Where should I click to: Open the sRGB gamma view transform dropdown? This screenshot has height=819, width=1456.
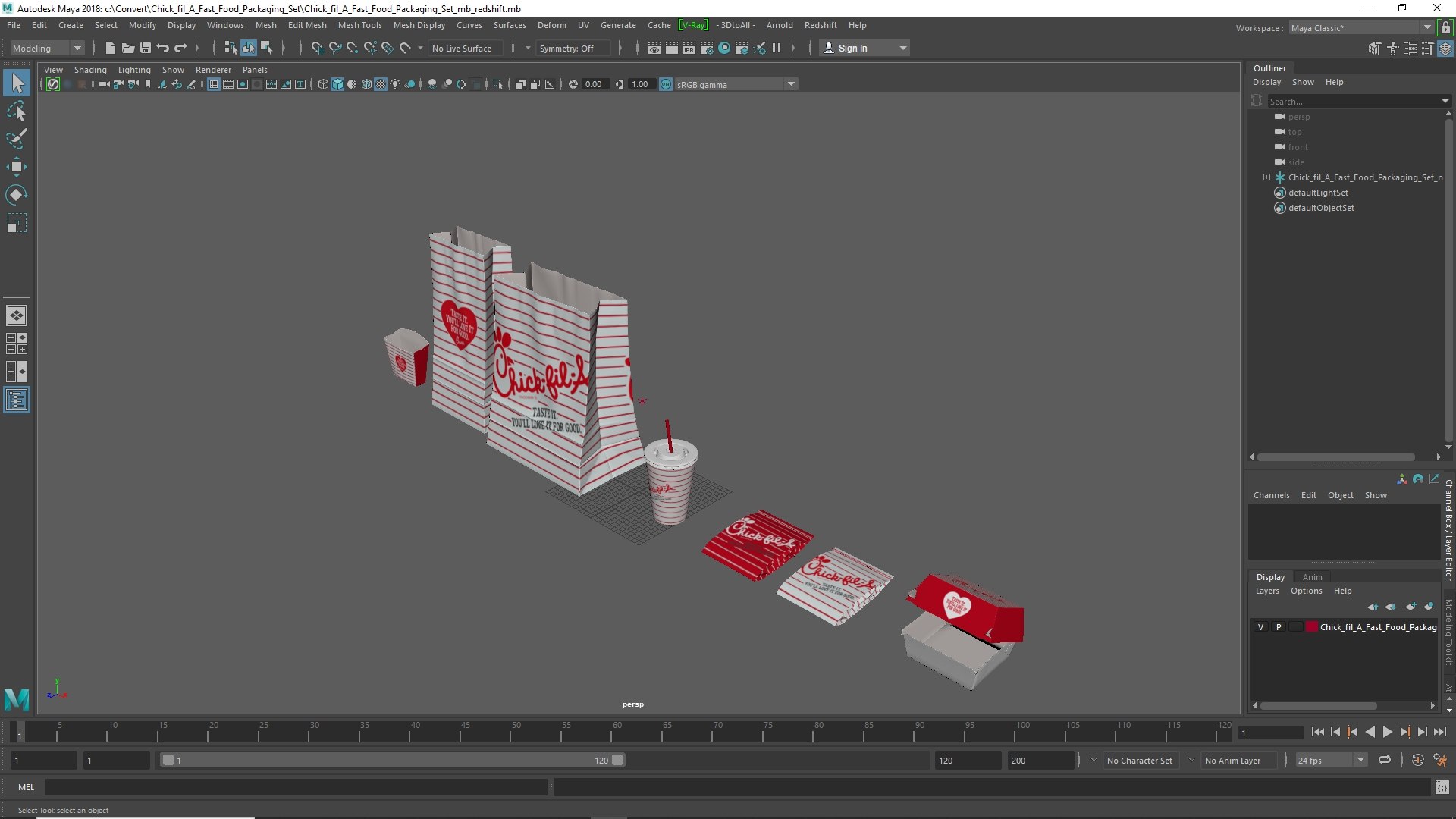click(736, 84)
